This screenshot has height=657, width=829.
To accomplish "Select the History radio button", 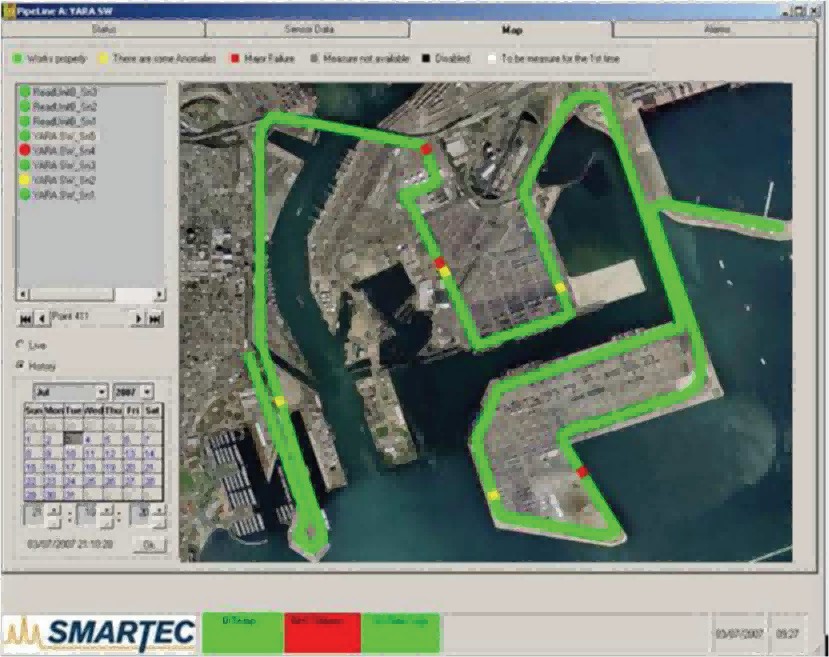I will (22, 365).
